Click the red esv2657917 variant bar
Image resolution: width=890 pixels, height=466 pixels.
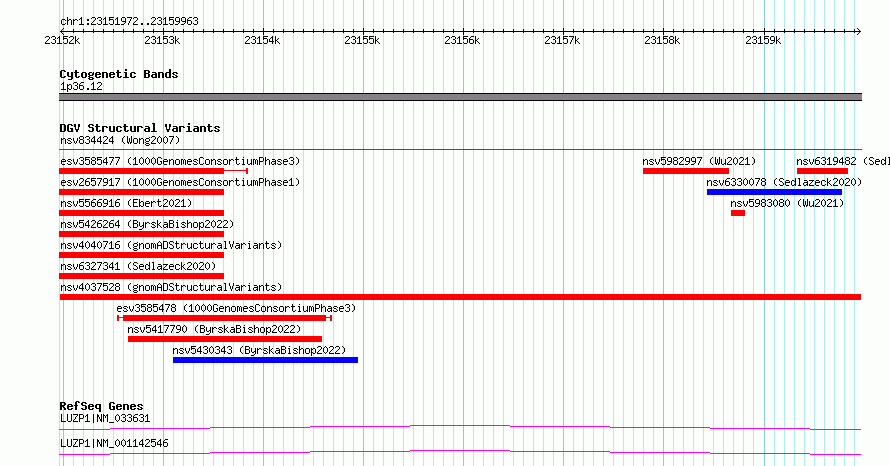click(x=142, y=192)
